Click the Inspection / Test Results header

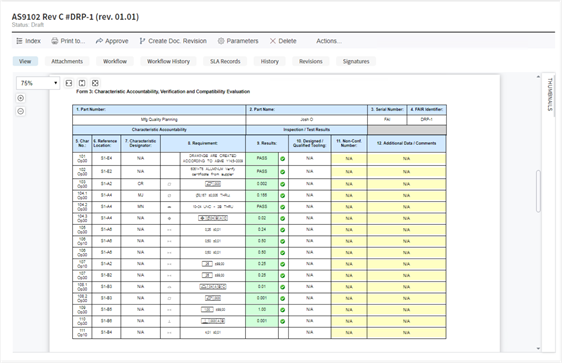(307, 130)
